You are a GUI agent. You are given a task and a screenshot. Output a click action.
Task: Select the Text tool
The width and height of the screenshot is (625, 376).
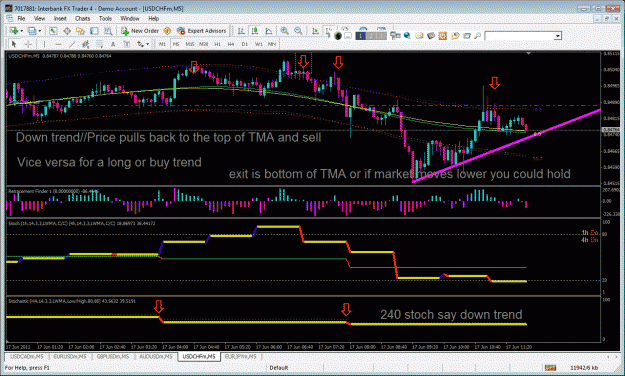pyautogui.click(x=113, y=44)
